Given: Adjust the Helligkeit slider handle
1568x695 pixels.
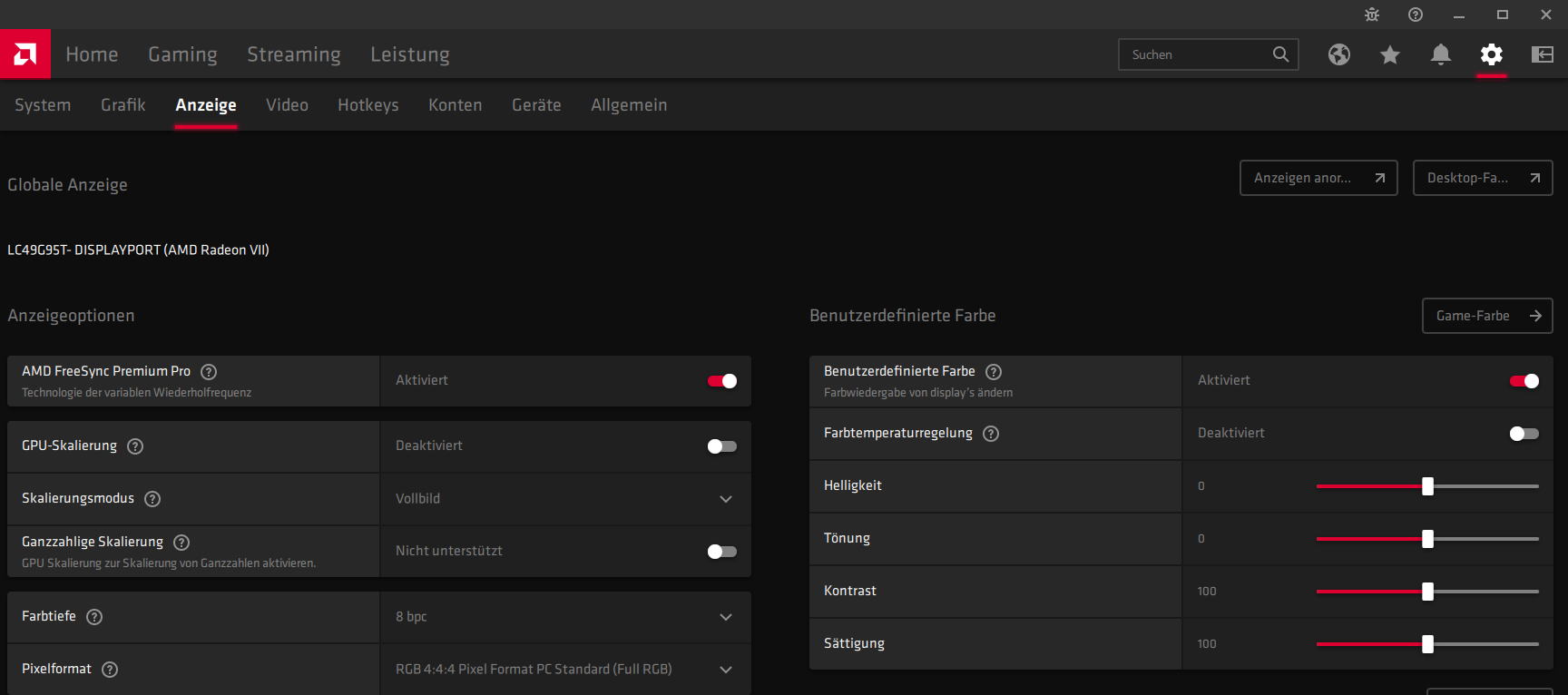Looking at the screenshot, I should click(x=1427, y=486).
